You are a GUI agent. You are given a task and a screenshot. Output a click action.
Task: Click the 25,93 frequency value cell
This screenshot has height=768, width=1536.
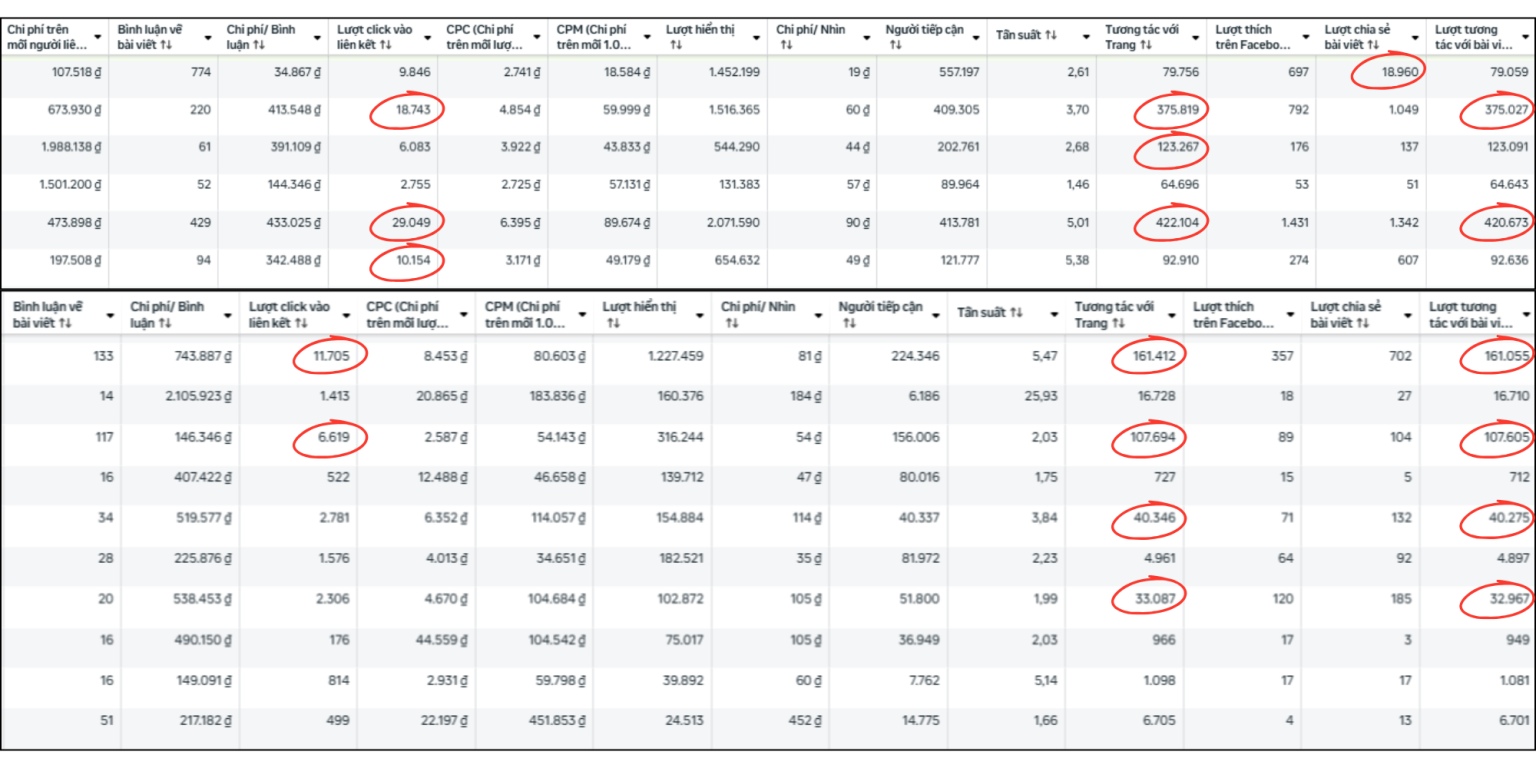[1040, 396]
